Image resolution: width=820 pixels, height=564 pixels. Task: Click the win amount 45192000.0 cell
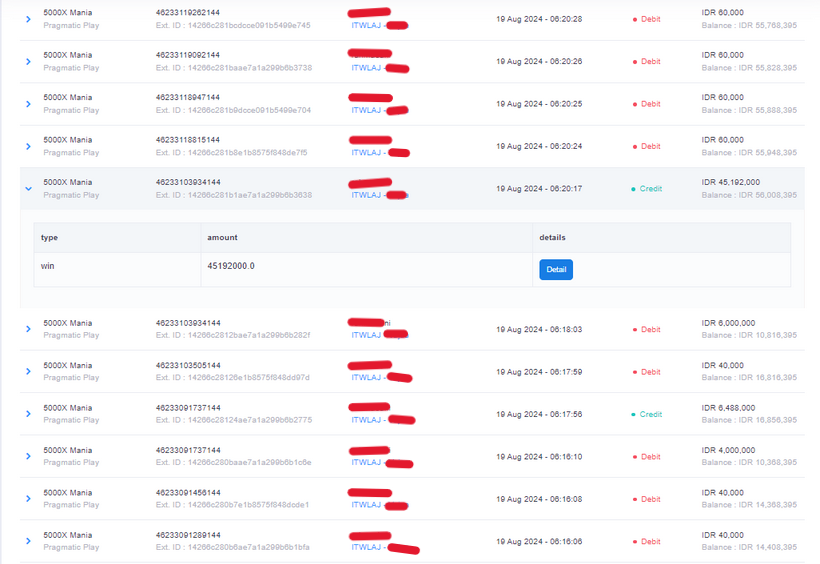point(231,266)
